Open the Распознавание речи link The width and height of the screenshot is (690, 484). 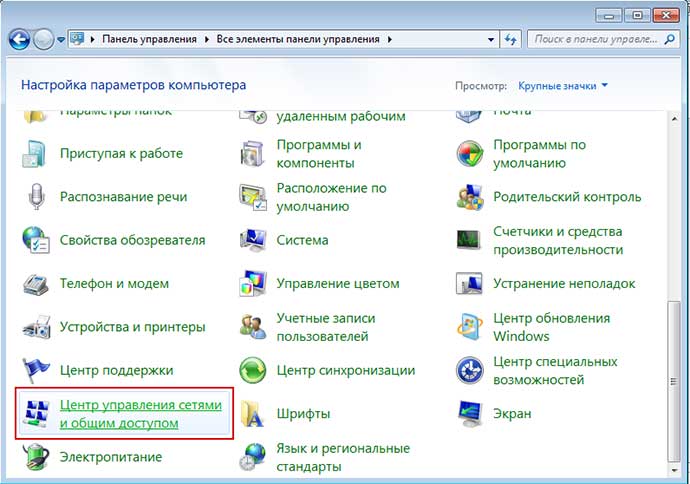click(x=124, y=197)
